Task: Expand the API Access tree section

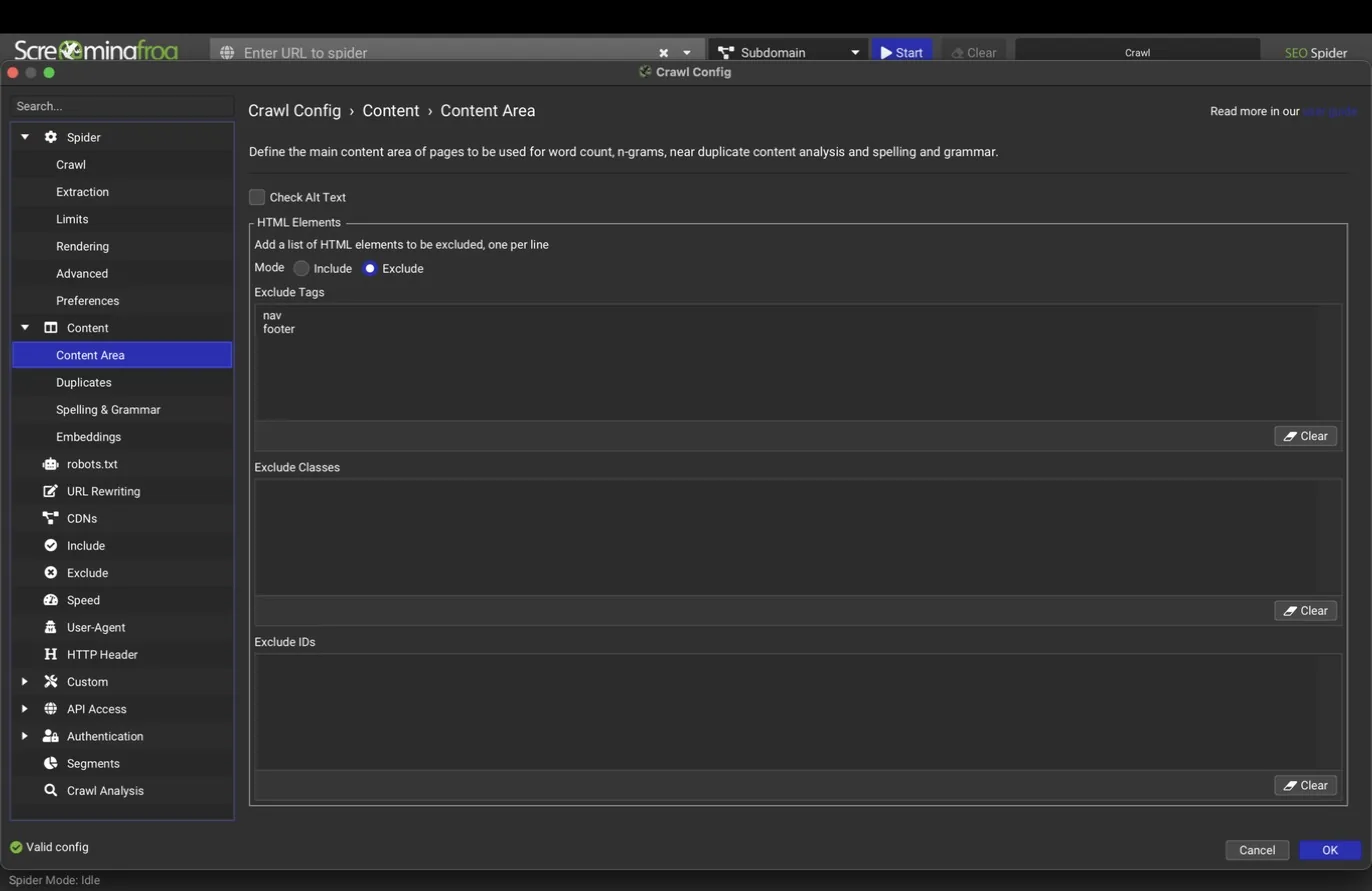Action: point(25,709)
